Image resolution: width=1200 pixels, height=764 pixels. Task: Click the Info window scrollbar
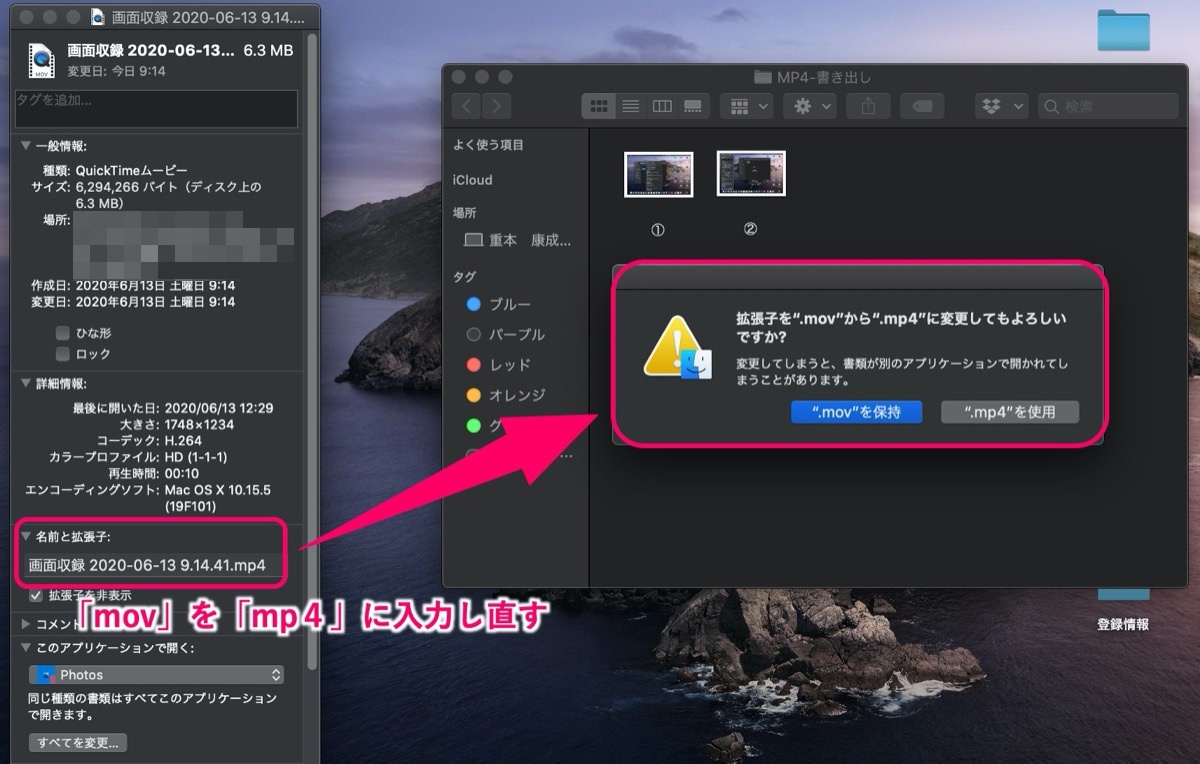[312, 350]
